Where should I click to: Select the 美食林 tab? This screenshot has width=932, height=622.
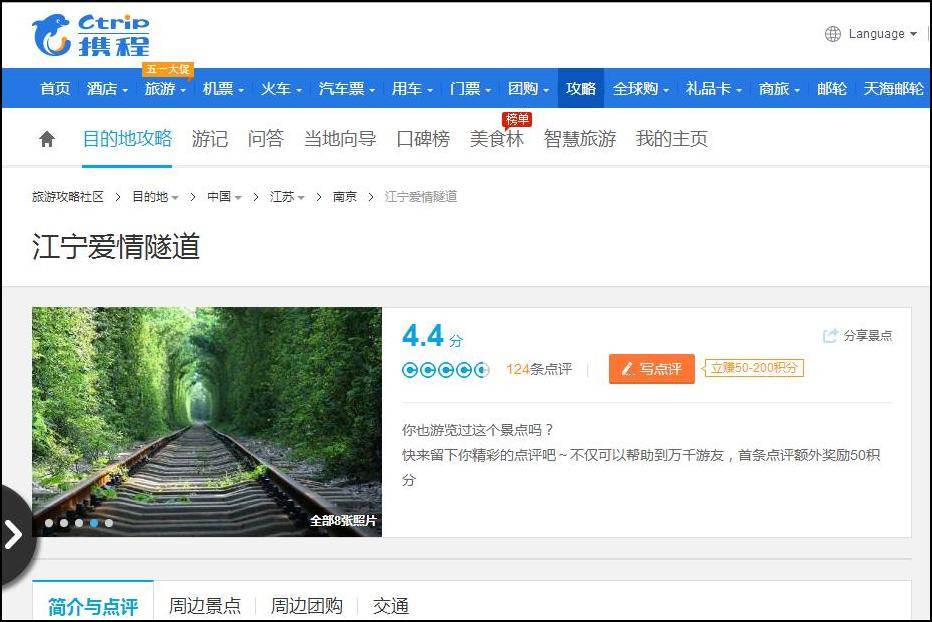(x=497, y=139)
